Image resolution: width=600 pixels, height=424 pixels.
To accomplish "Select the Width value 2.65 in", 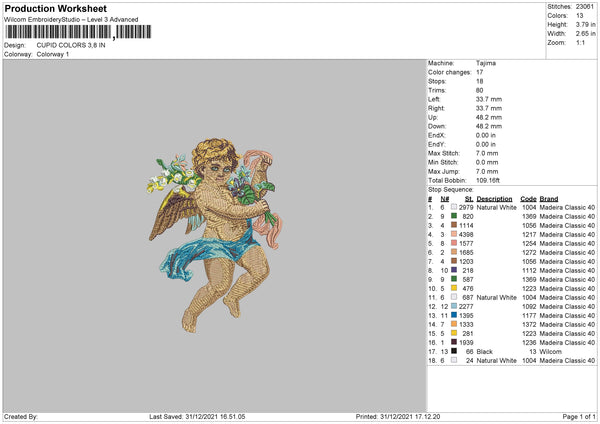I will click(585, 34).
